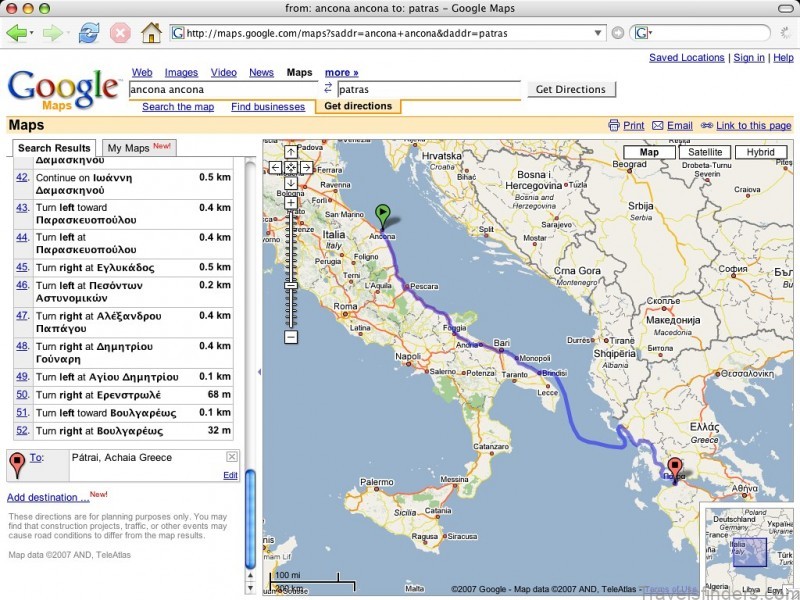This screenshot has height=600, width=800.
Task: Open the Images link in the Google navigation
Action: click(x=181, y=72)
